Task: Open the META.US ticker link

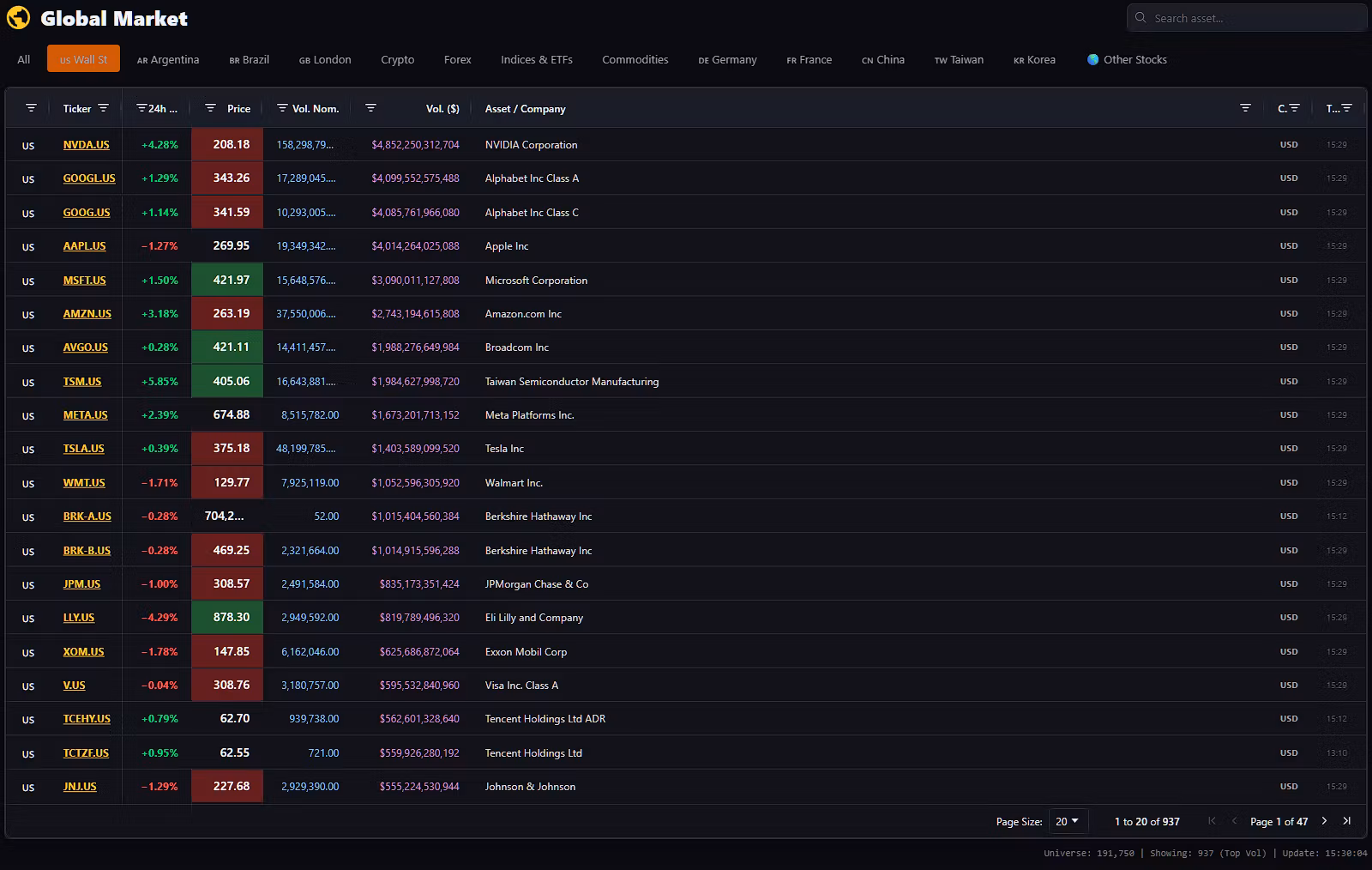Action: pos(86,415)
